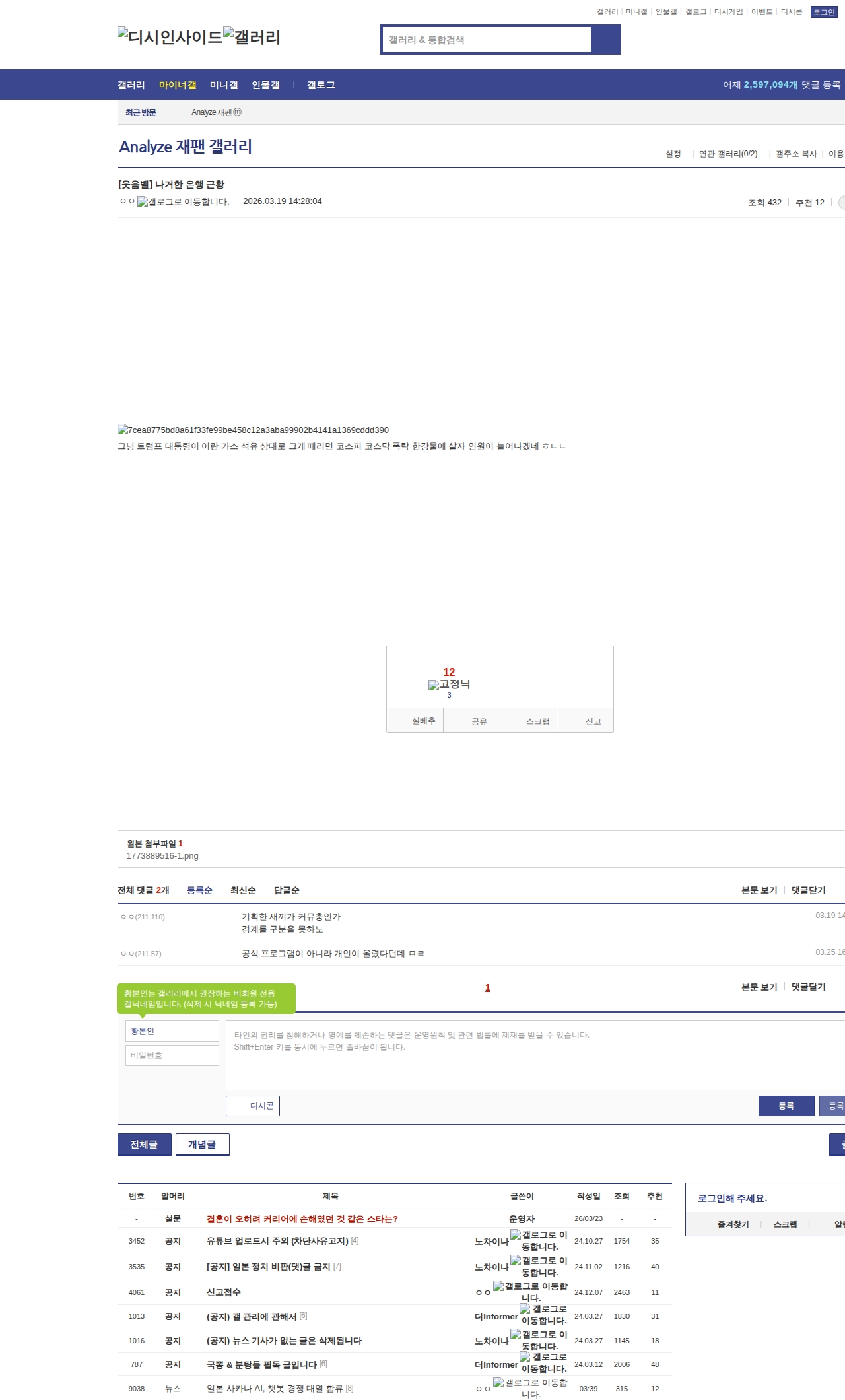The width and height of the screenshot is (845, 1400).
Task: Open survey post 결혼이 오히려 커리어에 손해였던
Action: [302, 1218]
